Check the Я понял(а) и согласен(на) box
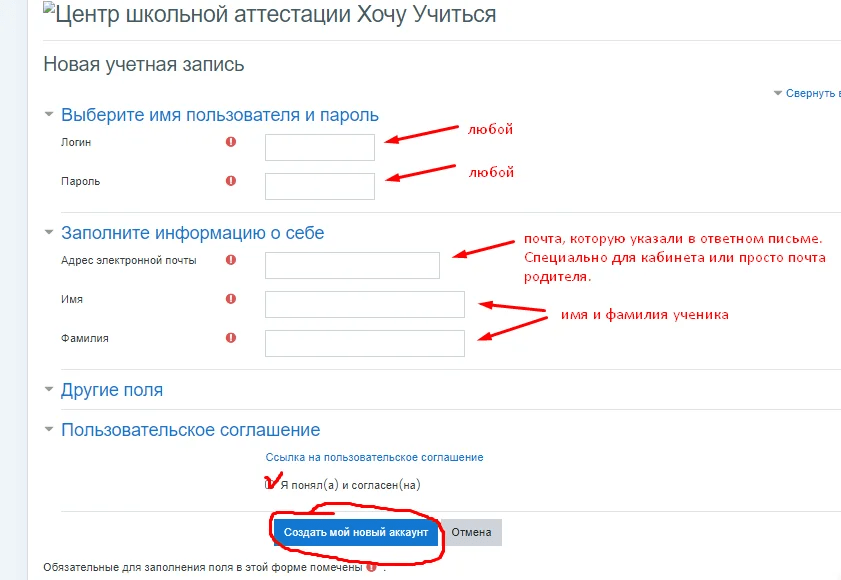The image size is (841, 580). [270, 485]
